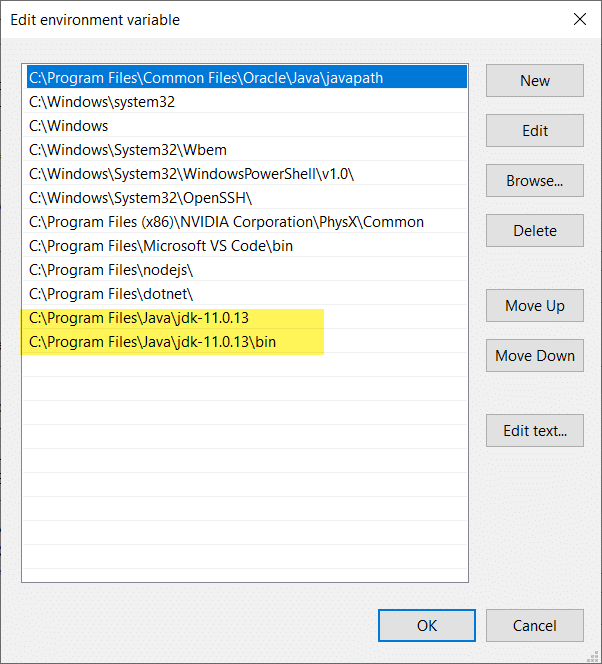
Task: Select the C:\Windows\system32 entry
Action: click(x=247, y=102)
